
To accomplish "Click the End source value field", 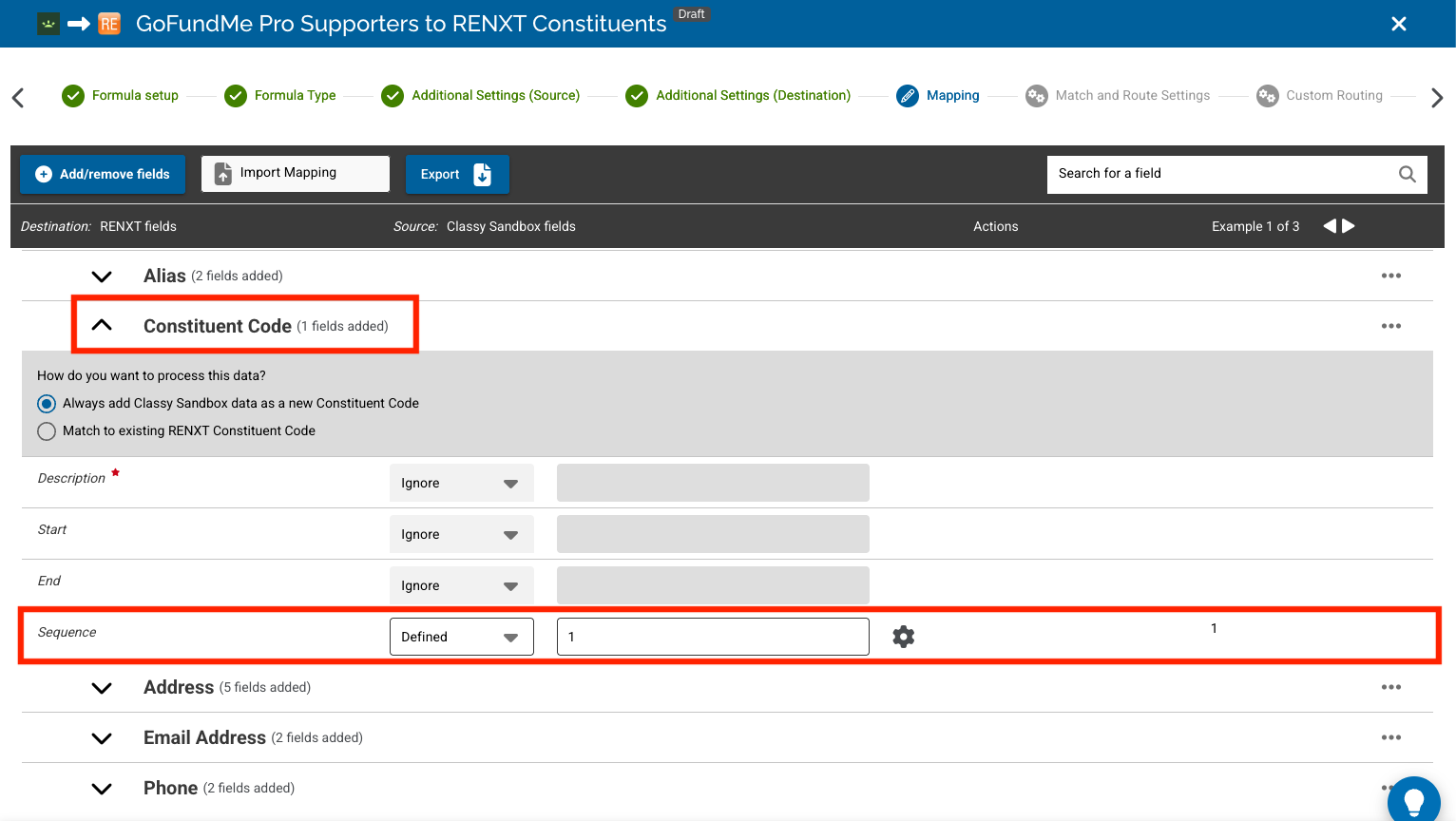I will [713, 585].
